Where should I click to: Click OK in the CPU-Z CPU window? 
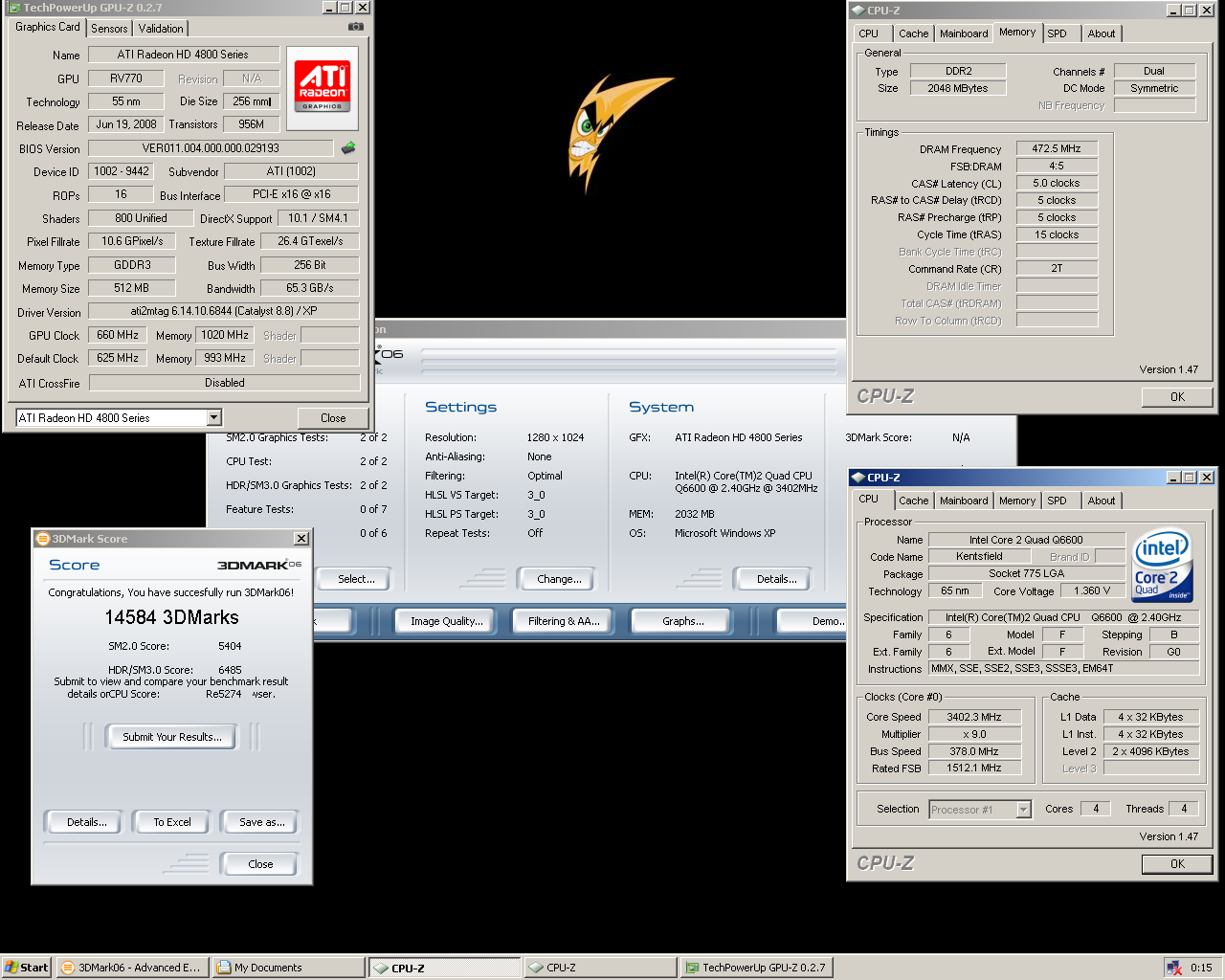coord(1177,863)
